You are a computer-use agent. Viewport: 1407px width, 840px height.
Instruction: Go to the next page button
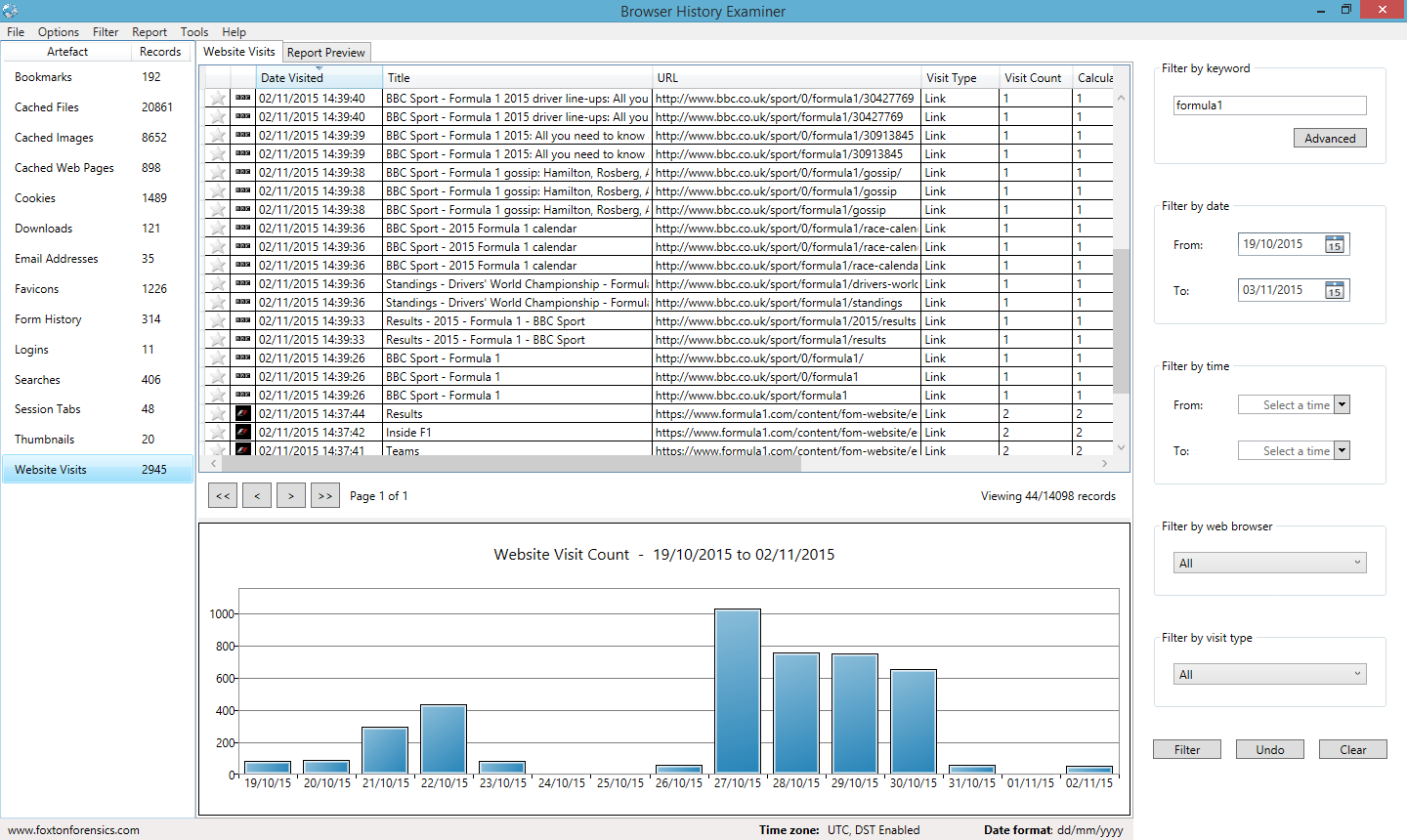tap(291, 495)
